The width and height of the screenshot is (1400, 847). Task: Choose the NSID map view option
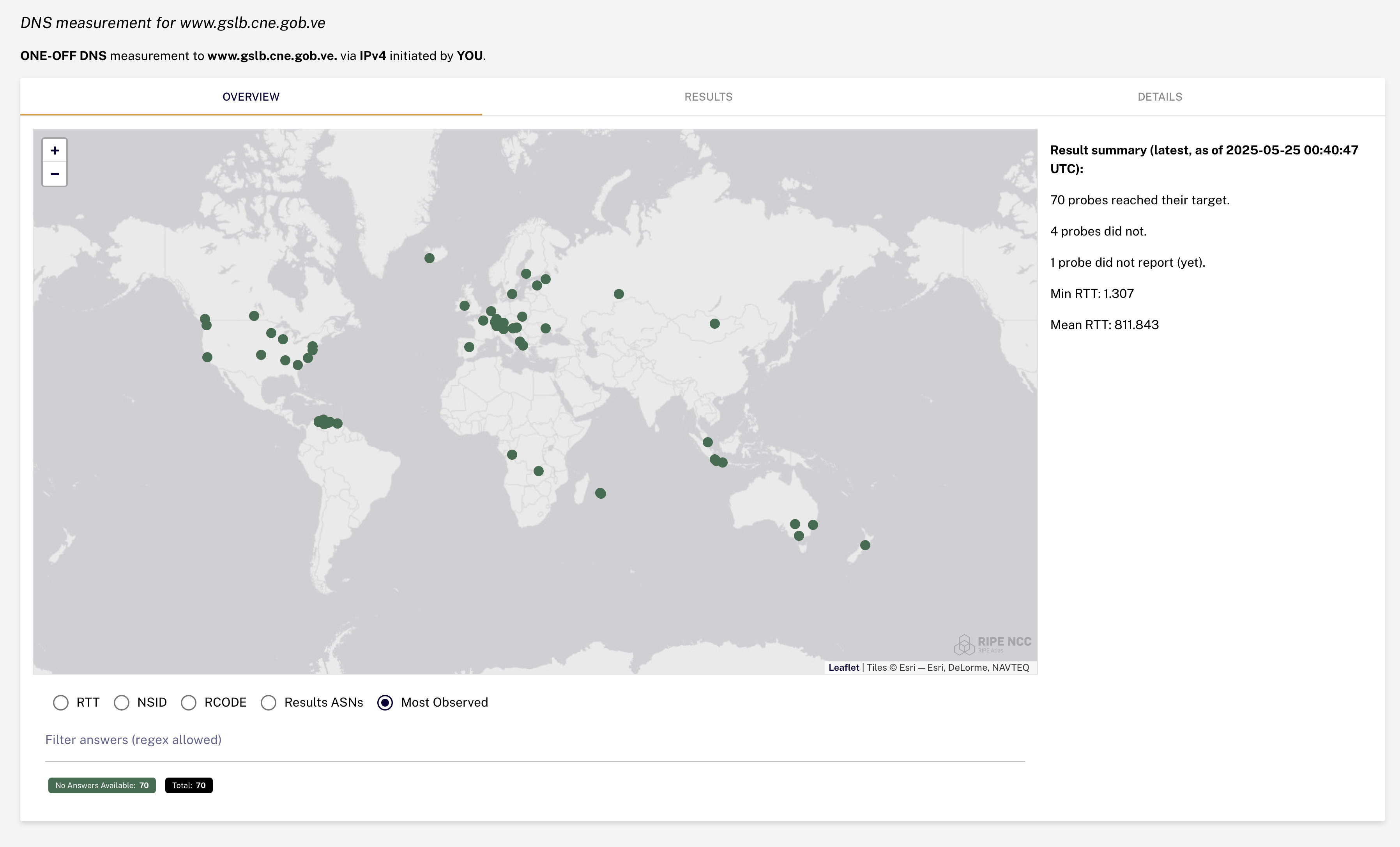122,703
